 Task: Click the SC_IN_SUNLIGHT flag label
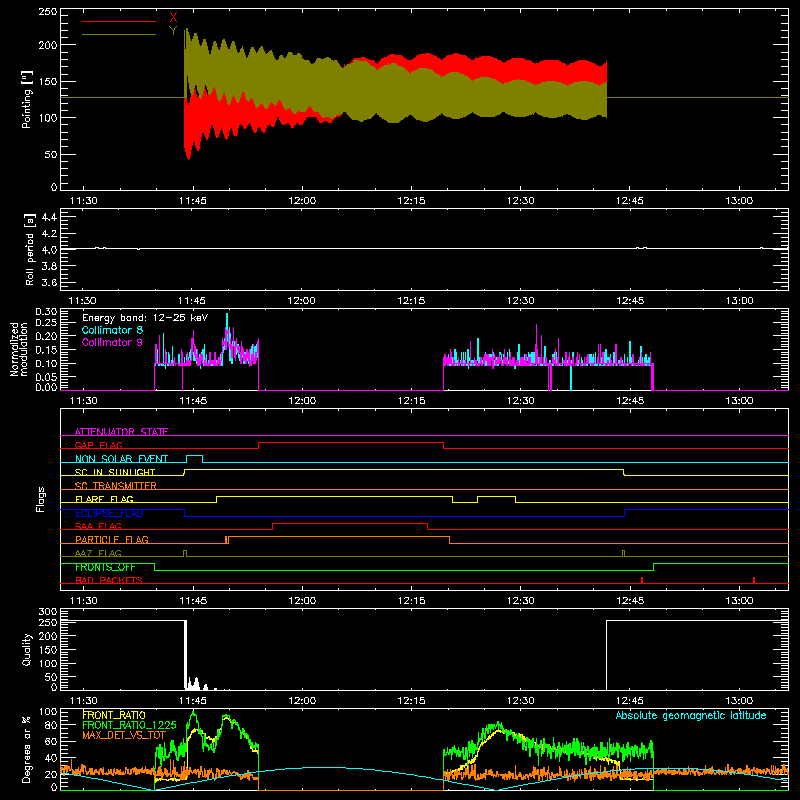point(115,472)
